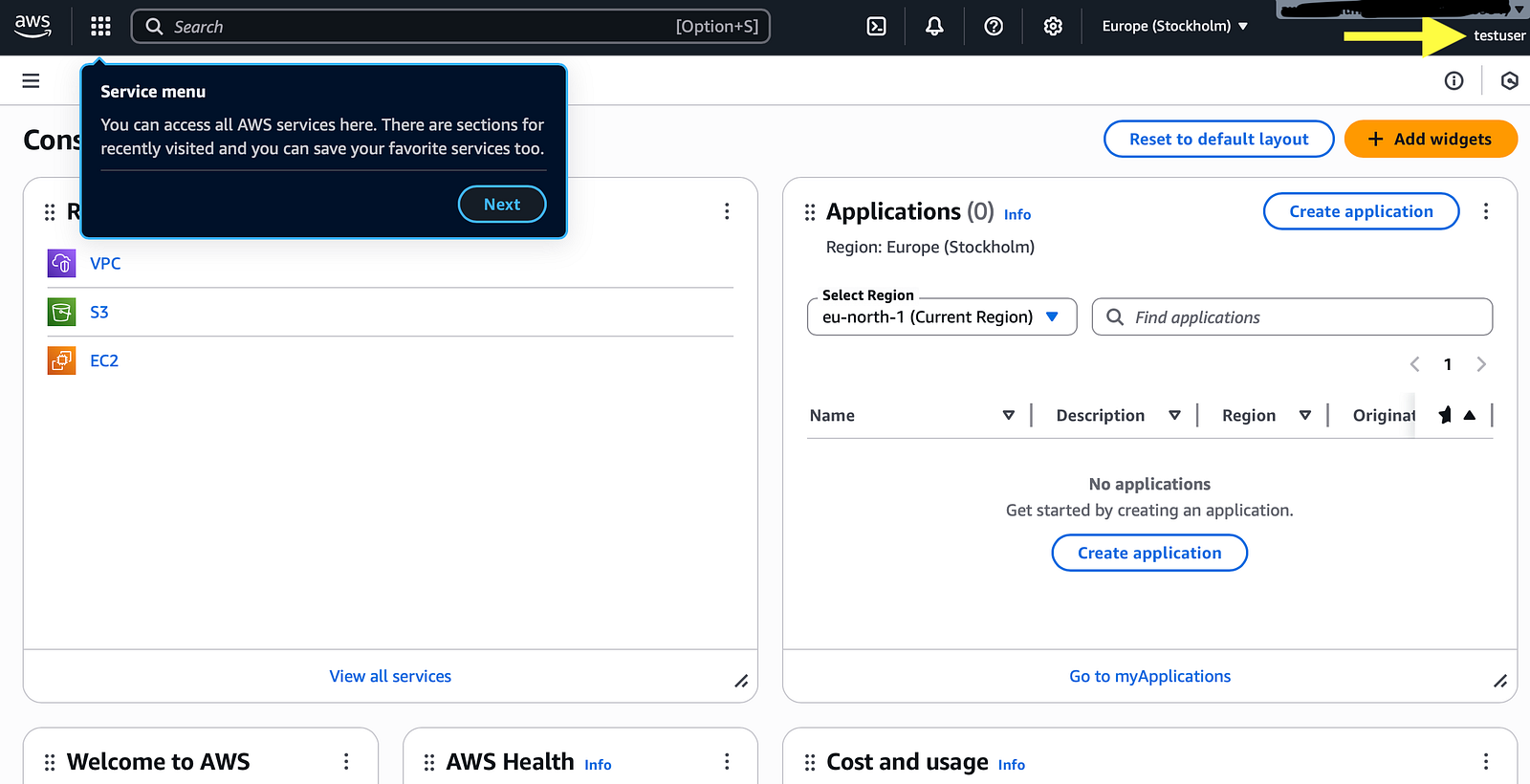
Task: Open the testuser account menu
Action: (1498, 35)
